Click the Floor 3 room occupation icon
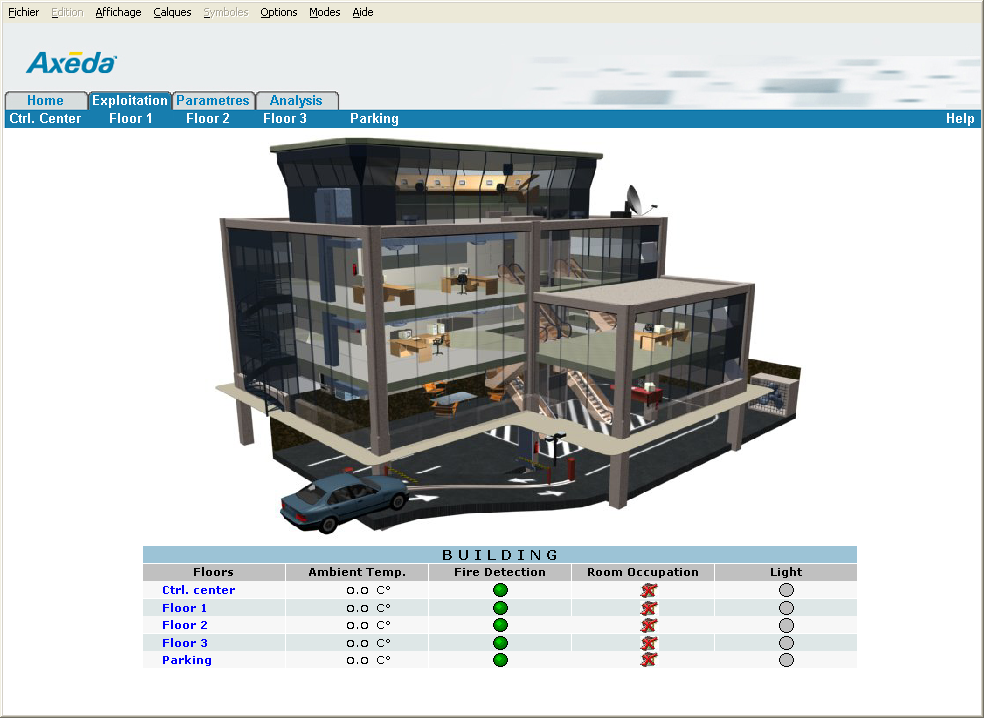Image resolution: width=984 pixels, height=718 pixels. [x=649, y=643]
